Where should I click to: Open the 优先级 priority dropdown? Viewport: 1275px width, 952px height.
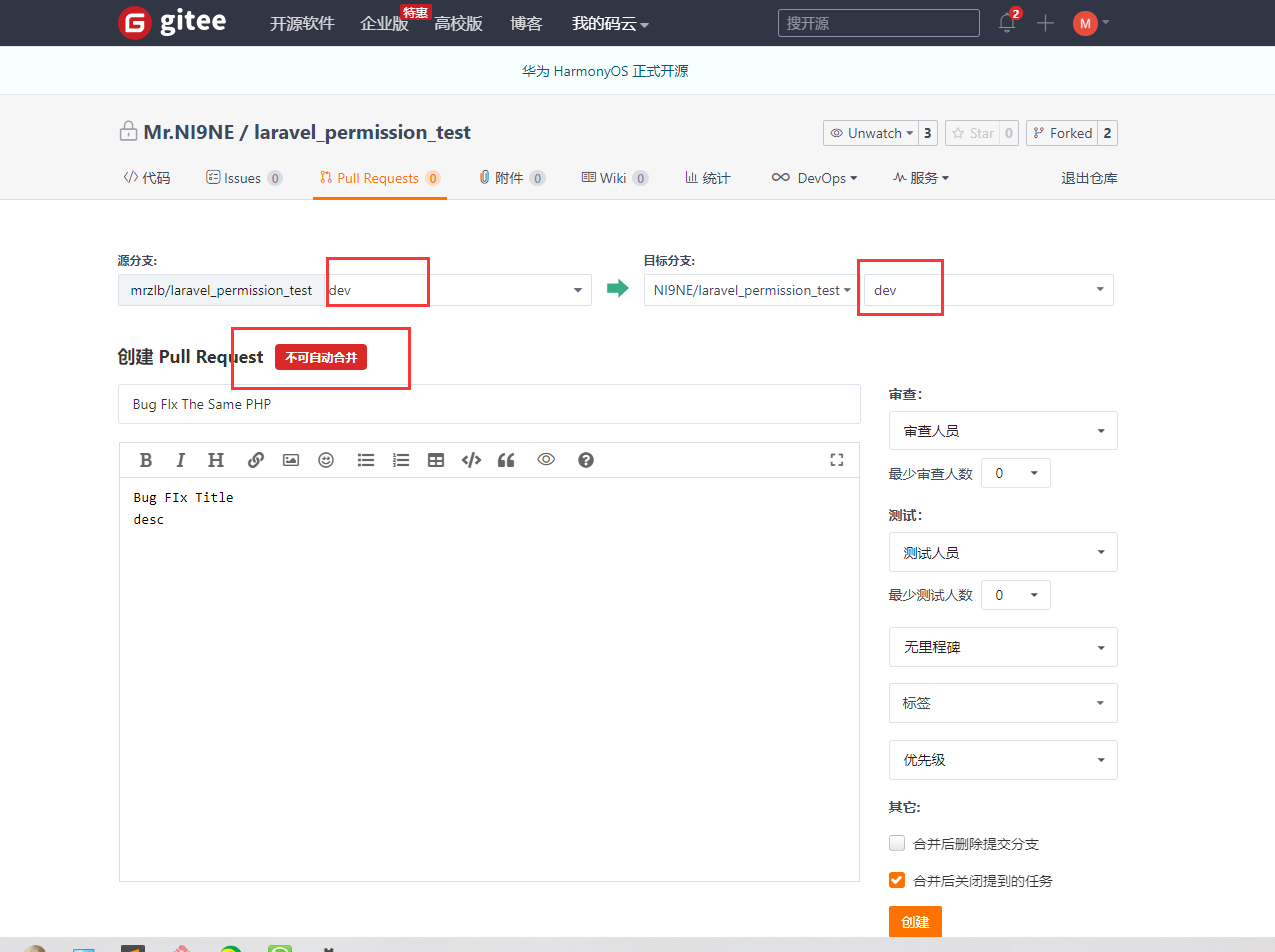tap(1003, 760)
